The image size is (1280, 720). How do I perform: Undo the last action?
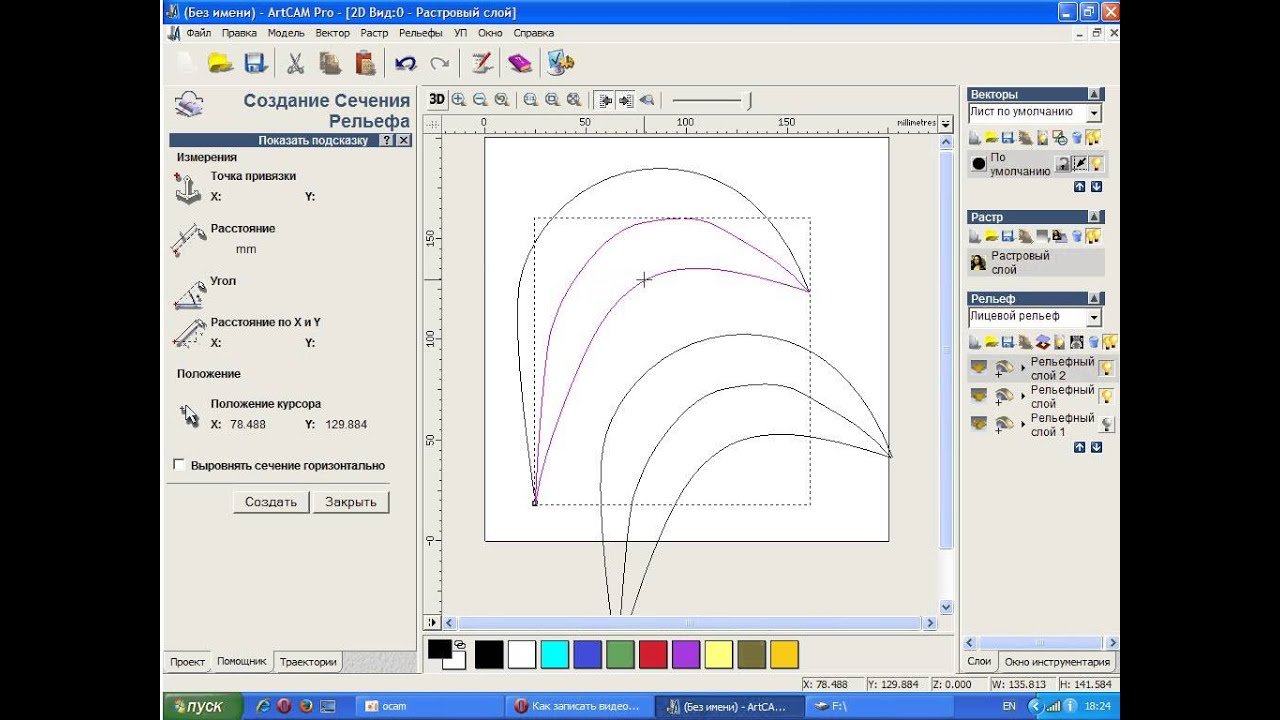[405, 64]
